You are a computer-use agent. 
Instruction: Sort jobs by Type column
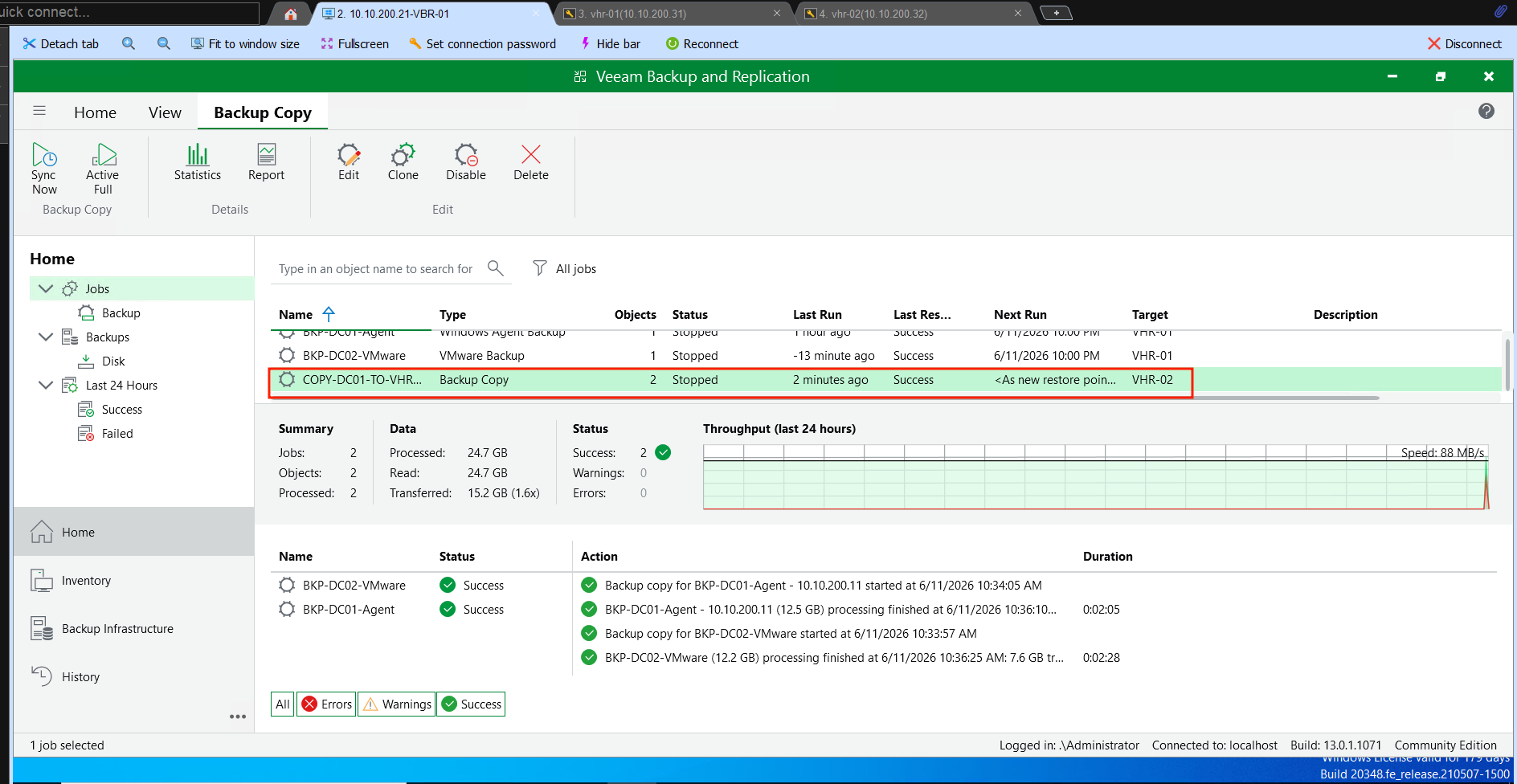point(452,315)
